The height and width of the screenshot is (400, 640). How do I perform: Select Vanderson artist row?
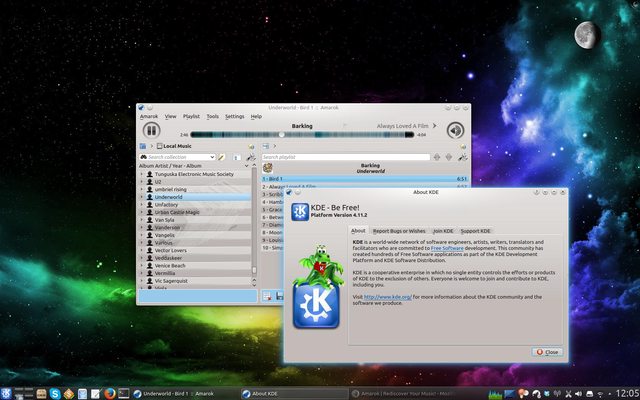[195, 227]
